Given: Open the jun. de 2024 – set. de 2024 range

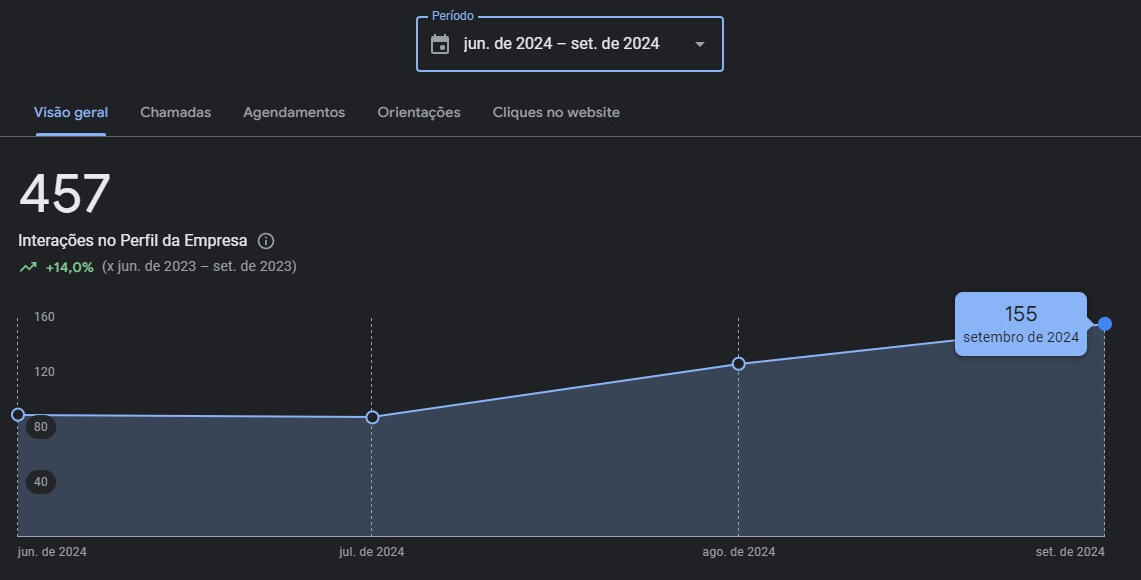Looking at the screenshot, I should 561,44.
